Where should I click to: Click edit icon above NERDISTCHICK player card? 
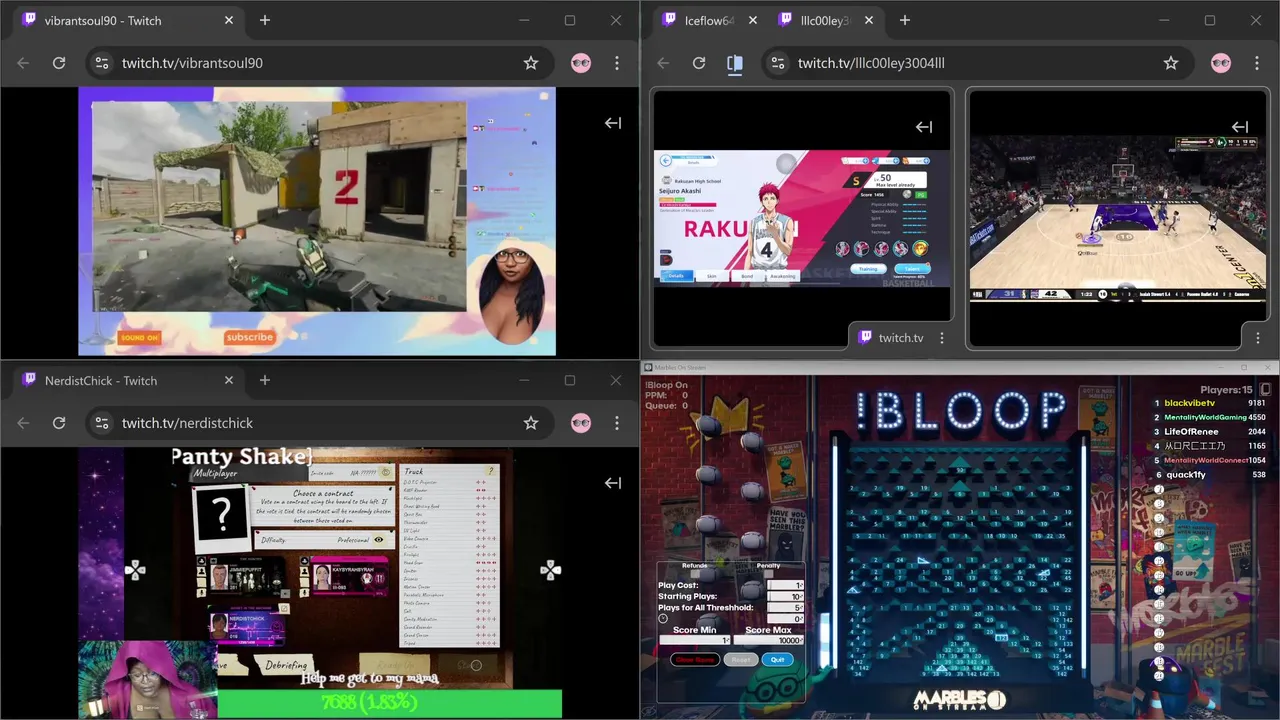click(x=284, y=608)
